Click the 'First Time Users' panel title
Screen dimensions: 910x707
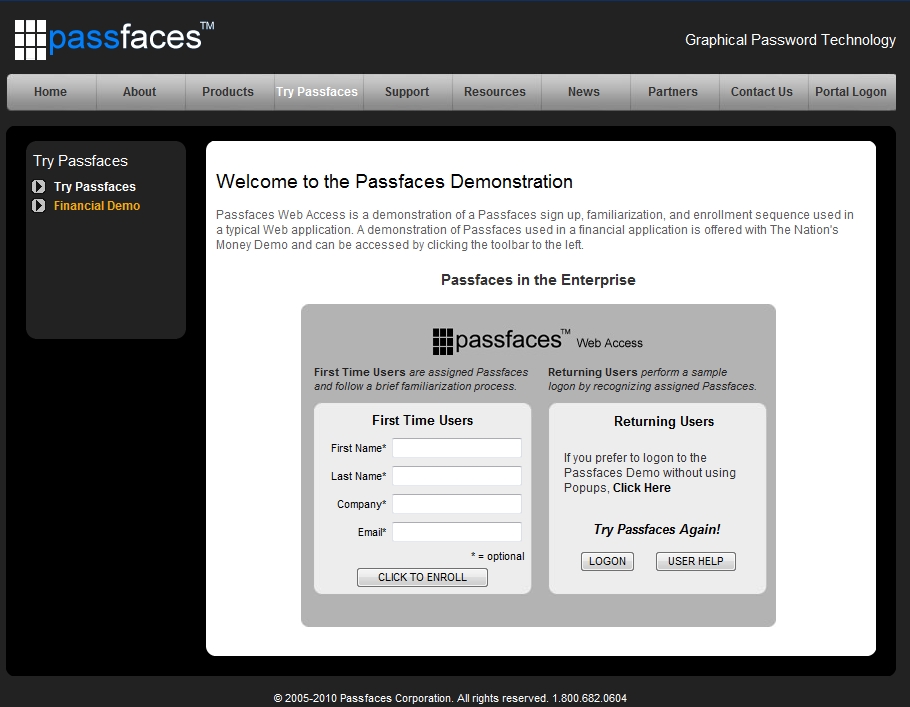click(x=422, y=420)
